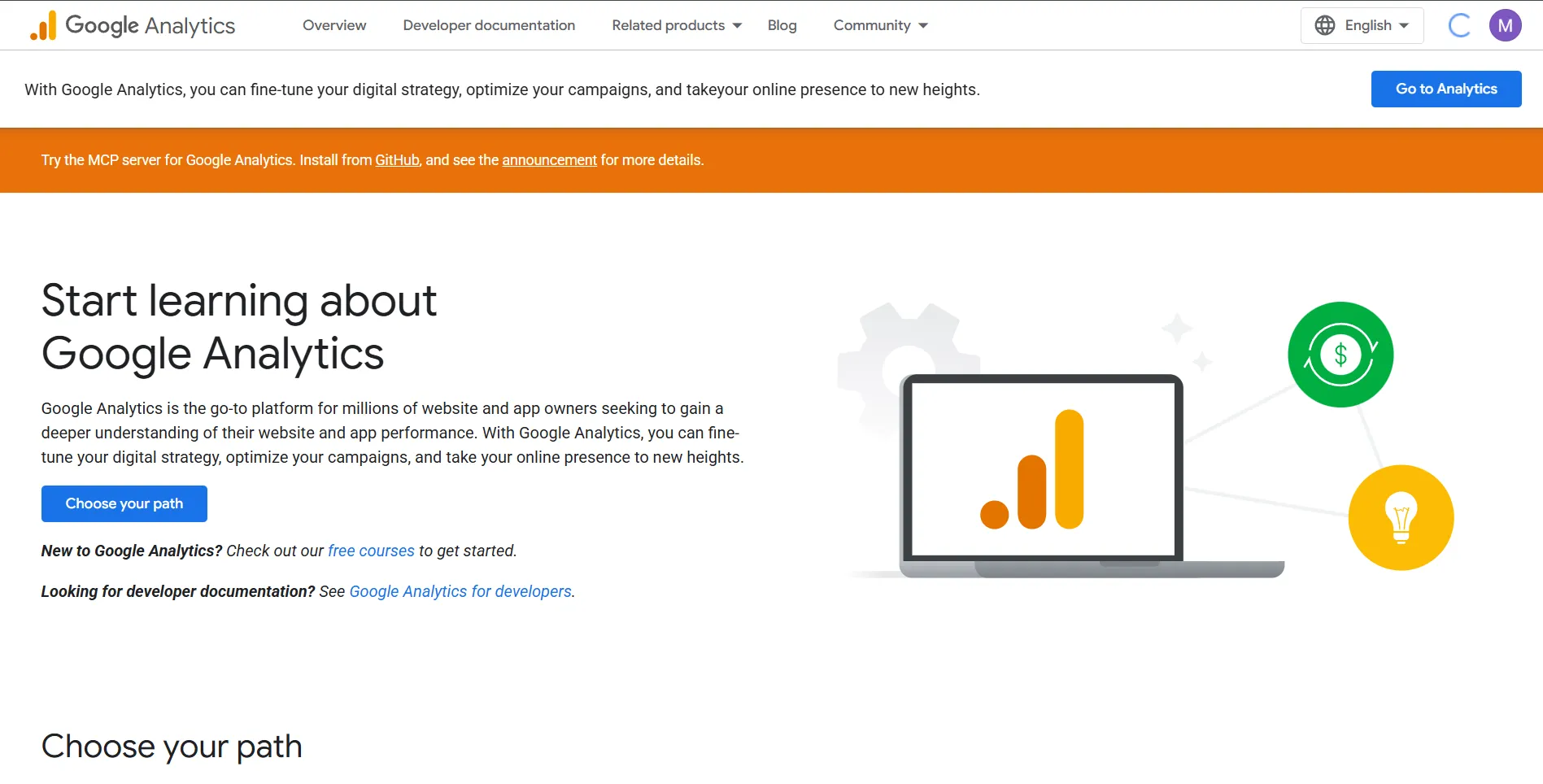Click the green dollar sign circle icon
The width and height of the screenshot is (1543, 784).
1340,355
